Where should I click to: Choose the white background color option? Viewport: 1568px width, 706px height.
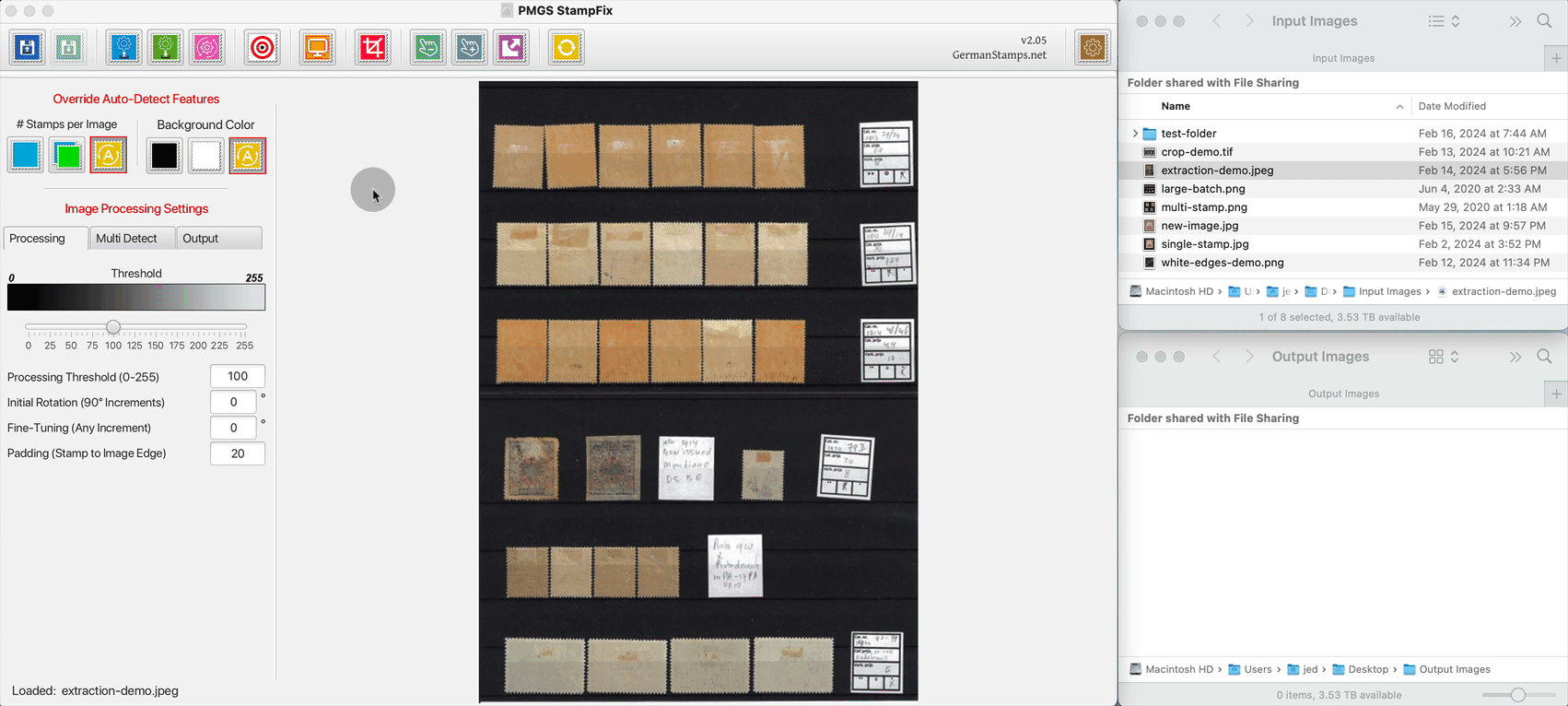(205, 156)
